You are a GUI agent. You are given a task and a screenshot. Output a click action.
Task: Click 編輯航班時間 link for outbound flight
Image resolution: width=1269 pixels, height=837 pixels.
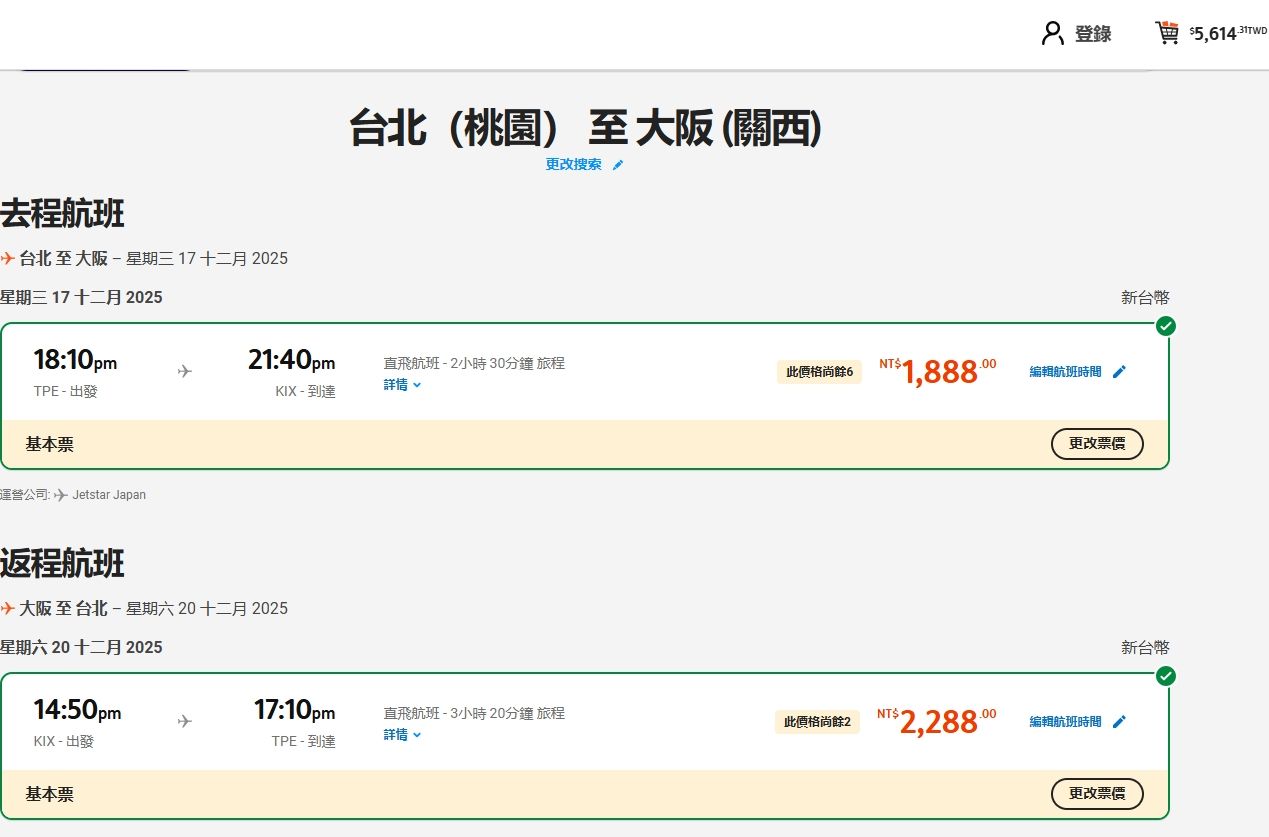coord(1065,372)
